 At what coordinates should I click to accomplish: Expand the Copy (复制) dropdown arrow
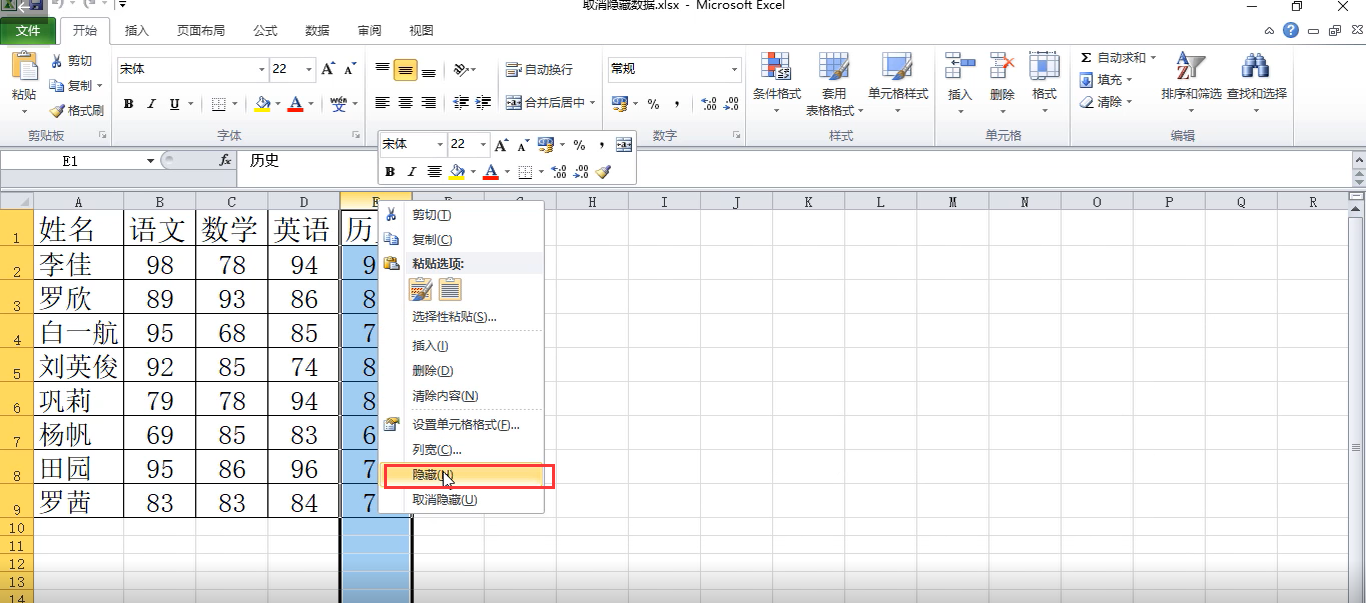coord(99,86)
